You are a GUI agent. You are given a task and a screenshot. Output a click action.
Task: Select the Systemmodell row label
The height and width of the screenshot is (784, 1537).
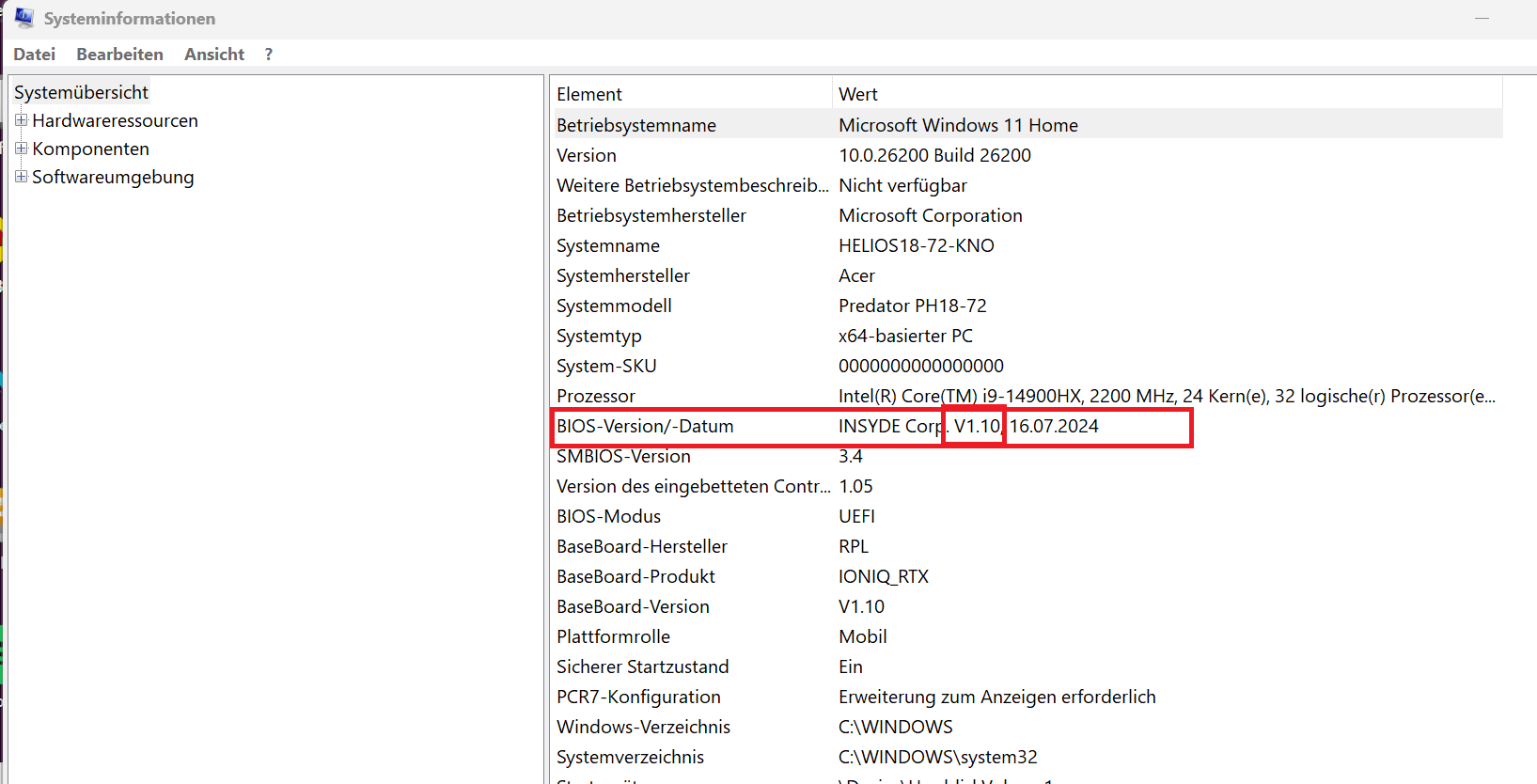tap(614, 306)
